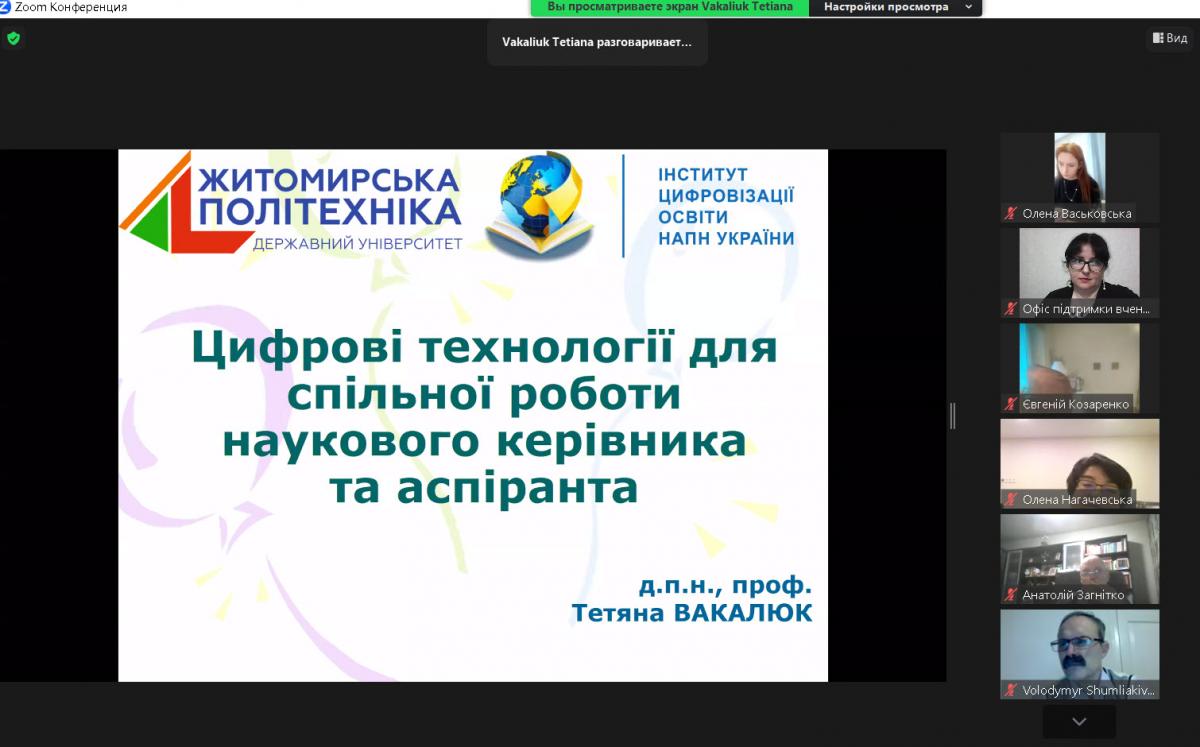Click the green encryption shield icon

point(13,39)
